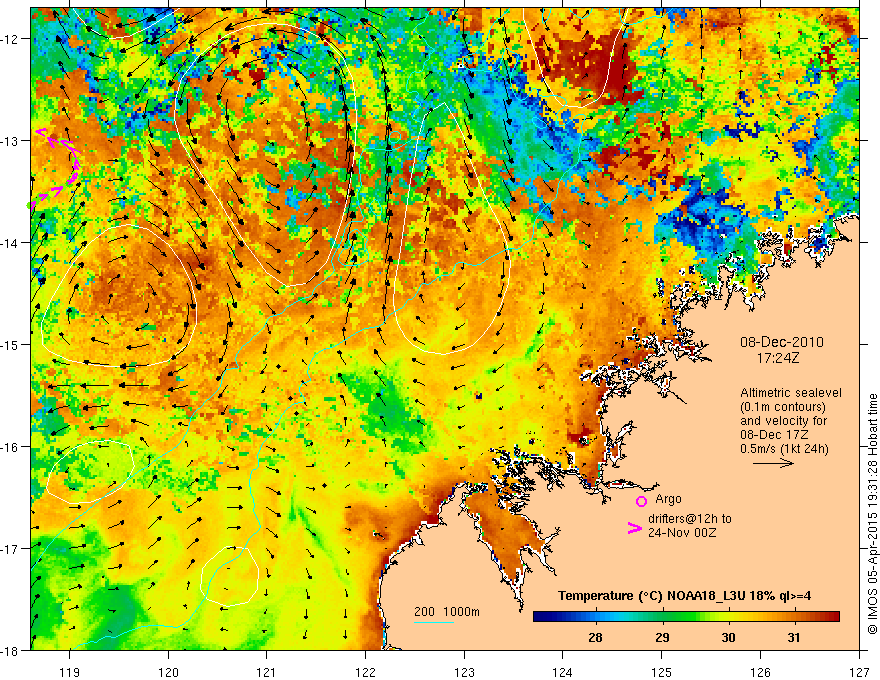Click the '24-Nov 00Z' legend text
The height and width of the screenshot is (680, 880).
[x=682, y=532]
